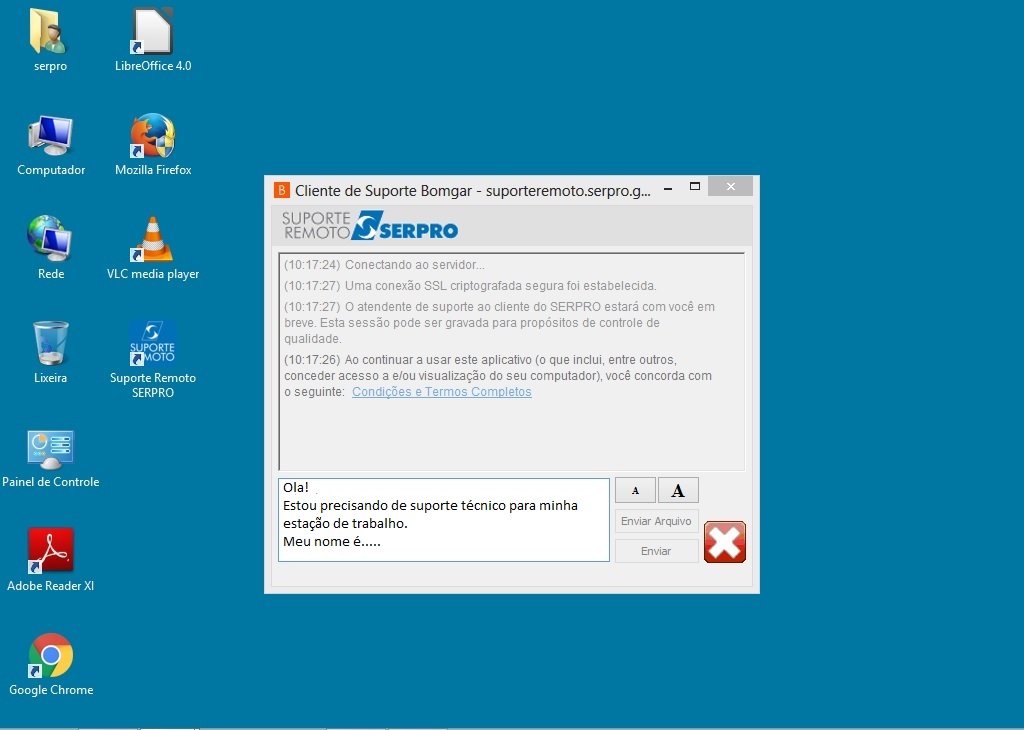The height and width of the screenshot is (730, 1024).
Task: Decrease chat font size with small A
Action: click(x=635, y=490)
